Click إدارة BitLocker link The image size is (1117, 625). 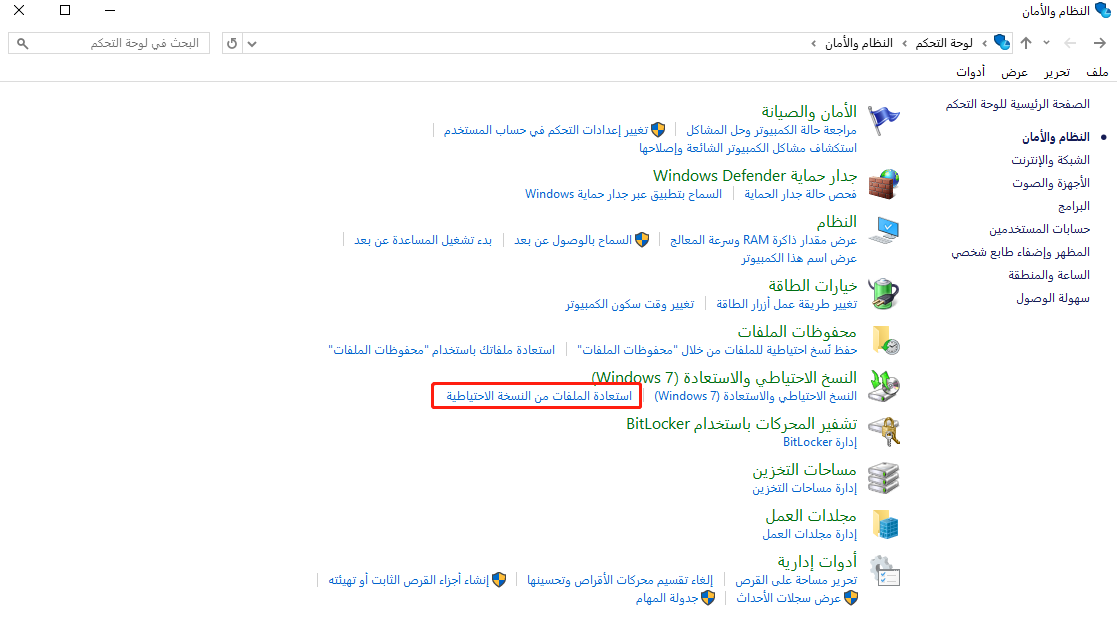[x=820, y=442]
